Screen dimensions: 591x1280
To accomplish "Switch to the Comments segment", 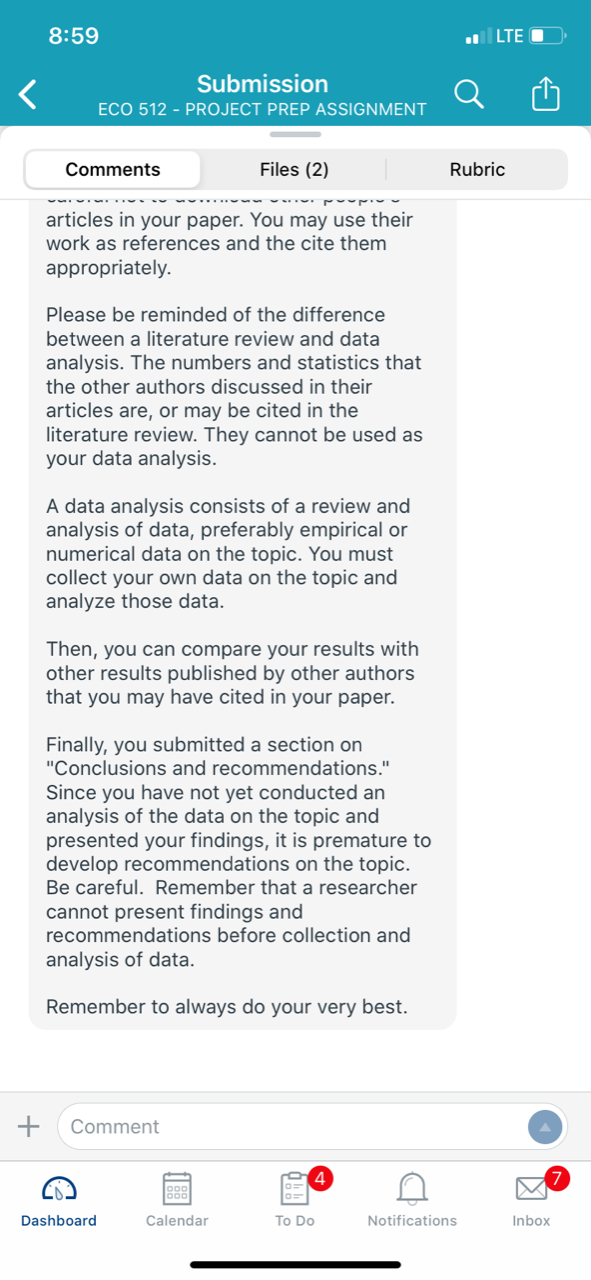I will point(113,169).
